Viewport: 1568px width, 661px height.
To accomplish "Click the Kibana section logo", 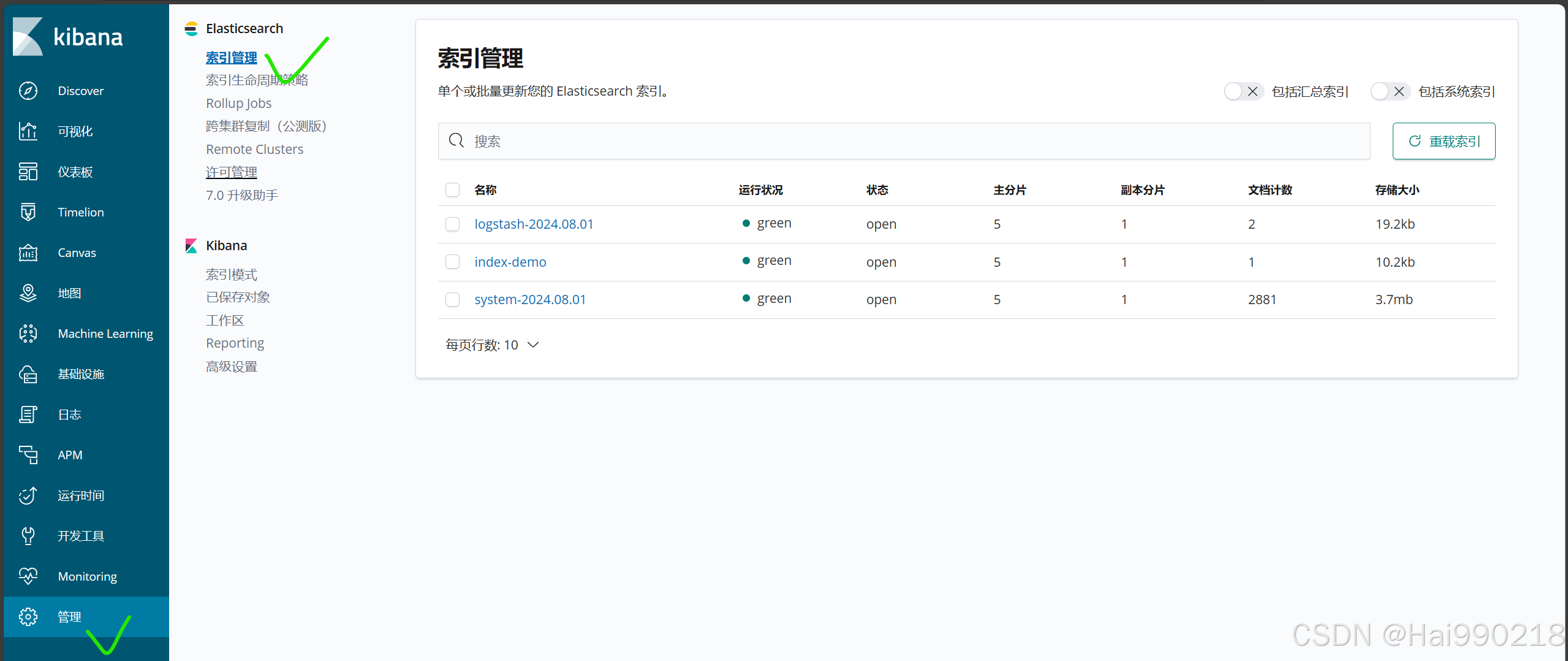I will (x=191, y=246).
